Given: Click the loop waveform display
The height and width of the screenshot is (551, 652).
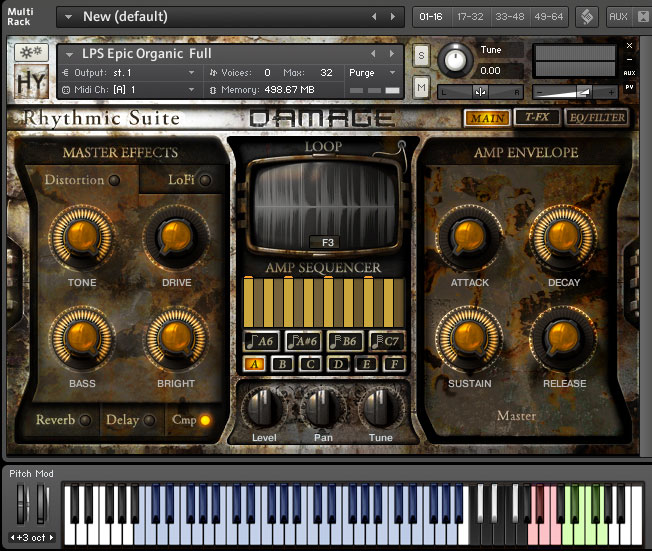Looking at the screenshot, I should pyautogui.click(x=325, y=205).
